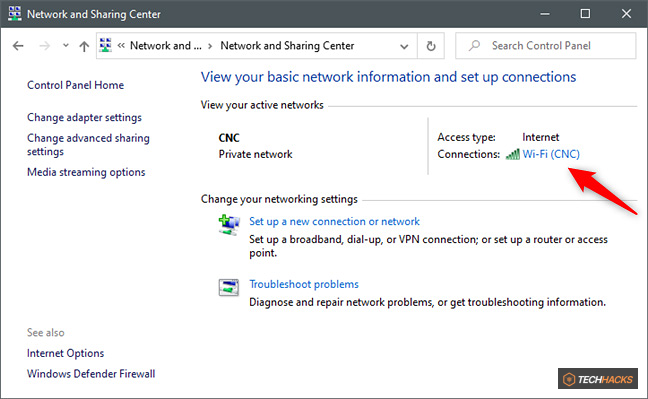
Task: Close the Network and Sharing Center window
Action: (626, 14)
